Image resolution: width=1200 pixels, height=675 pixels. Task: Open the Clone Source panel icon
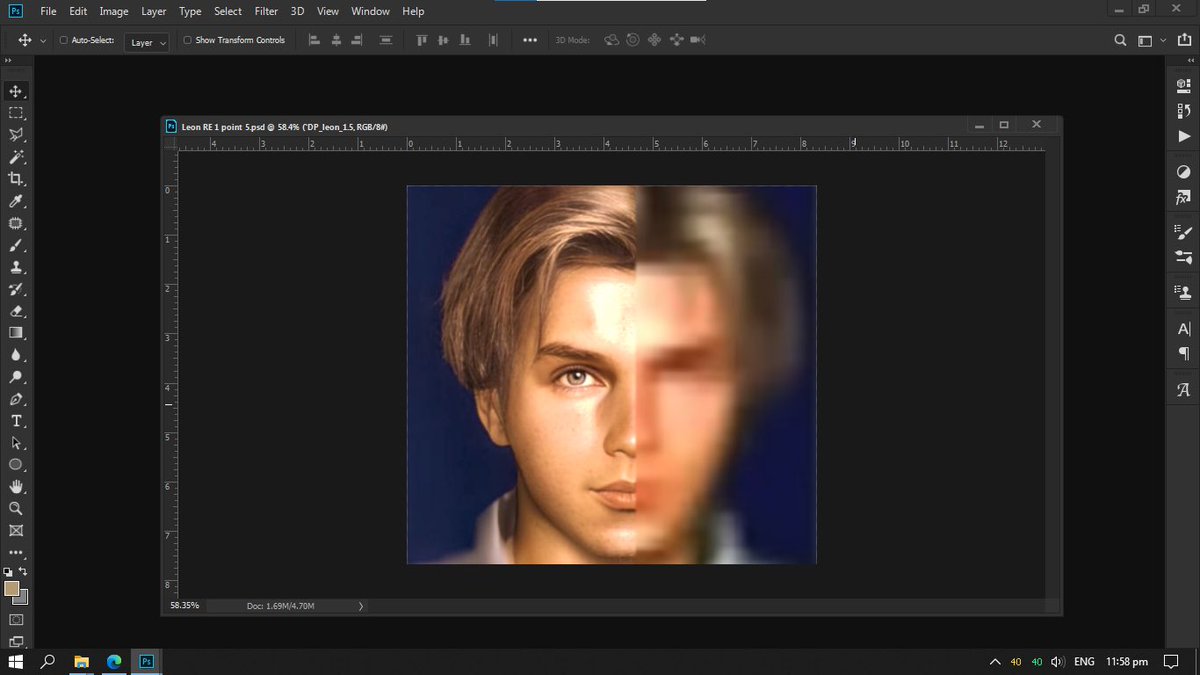point(1184,293)
